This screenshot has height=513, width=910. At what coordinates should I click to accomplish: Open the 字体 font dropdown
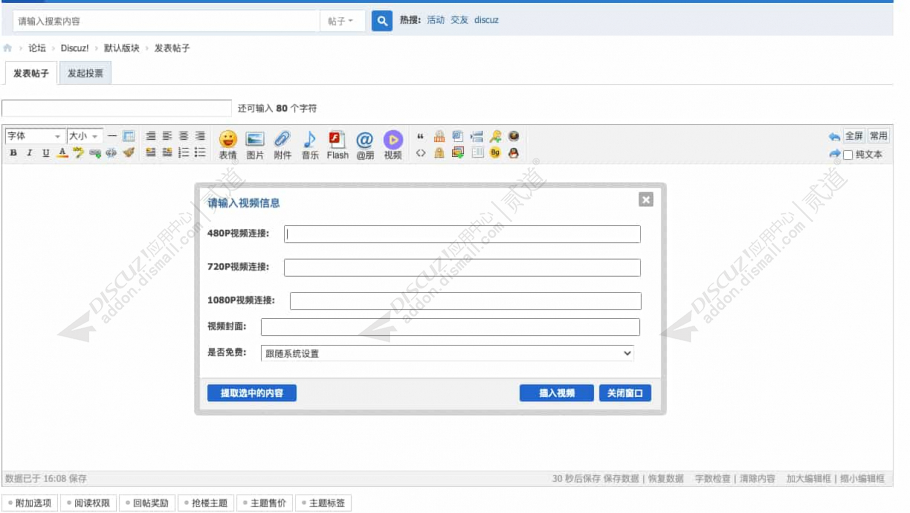click(34, 136)
